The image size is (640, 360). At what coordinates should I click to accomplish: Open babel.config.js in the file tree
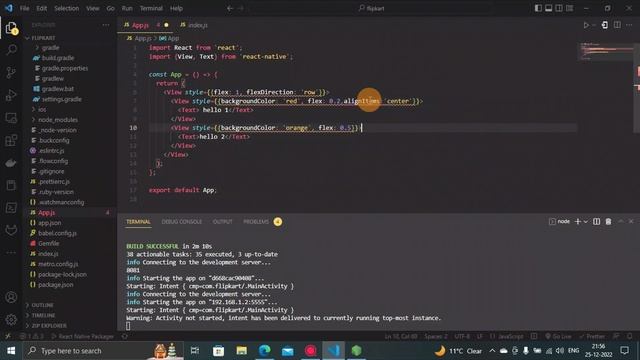(57, 233)
